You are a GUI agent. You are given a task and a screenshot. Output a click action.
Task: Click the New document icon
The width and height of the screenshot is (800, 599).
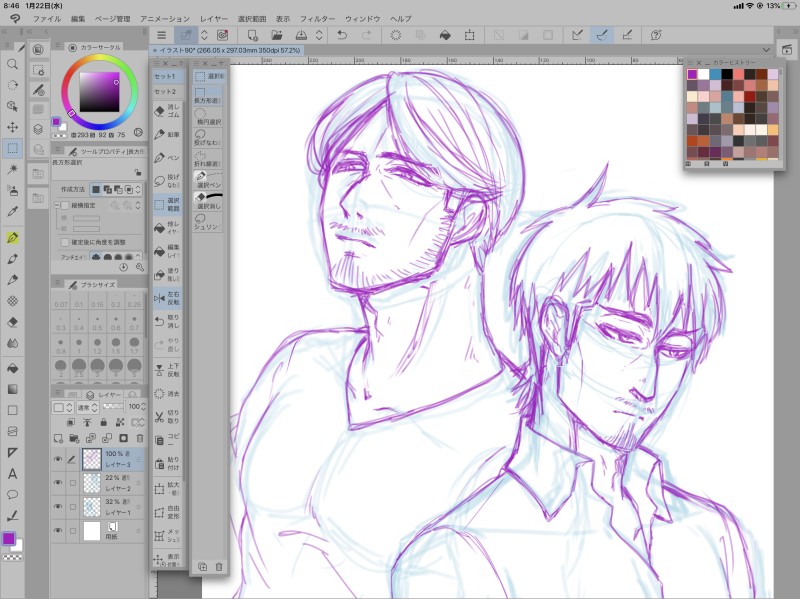[252, 35]
